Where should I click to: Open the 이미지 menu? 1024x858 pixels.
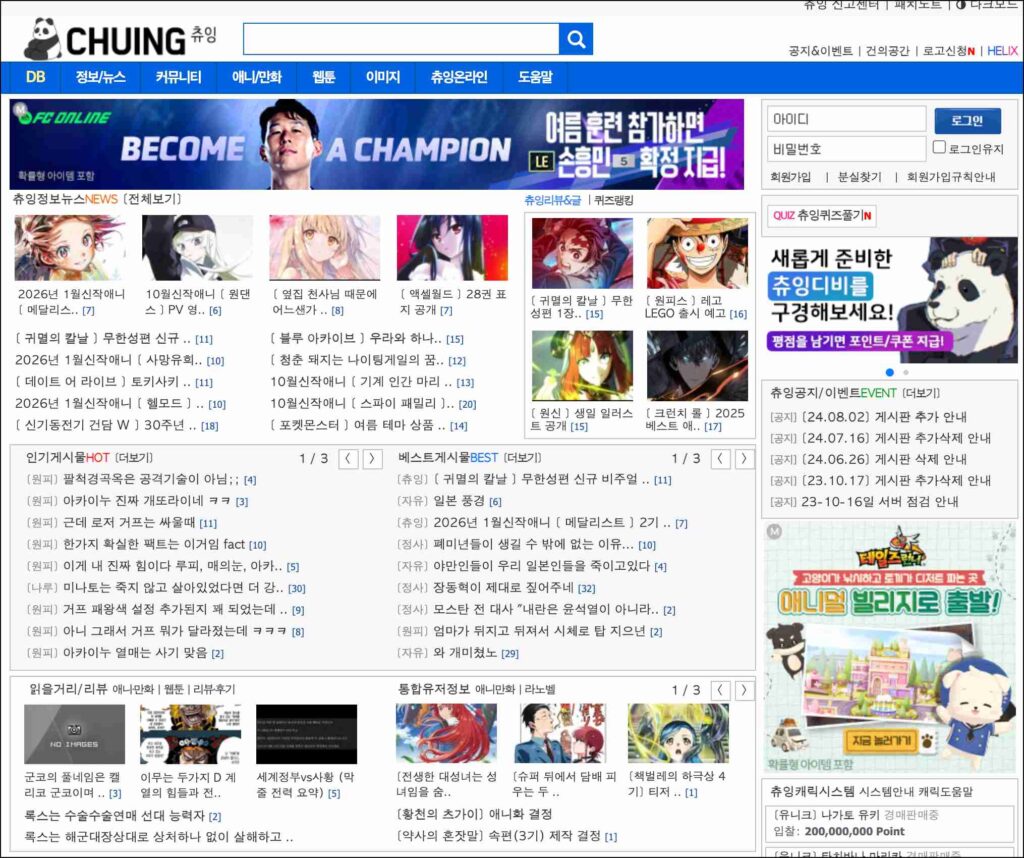(x=383, y=77)
